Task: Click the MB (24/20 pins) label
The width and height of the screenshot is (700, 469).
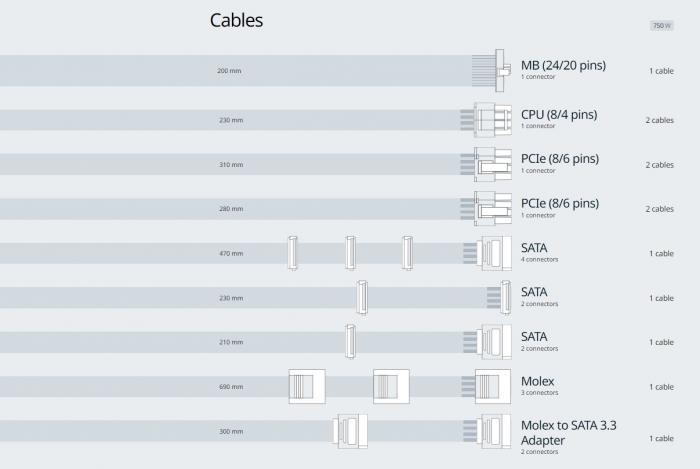Action: pyautogui.click(x=563, y=65)
